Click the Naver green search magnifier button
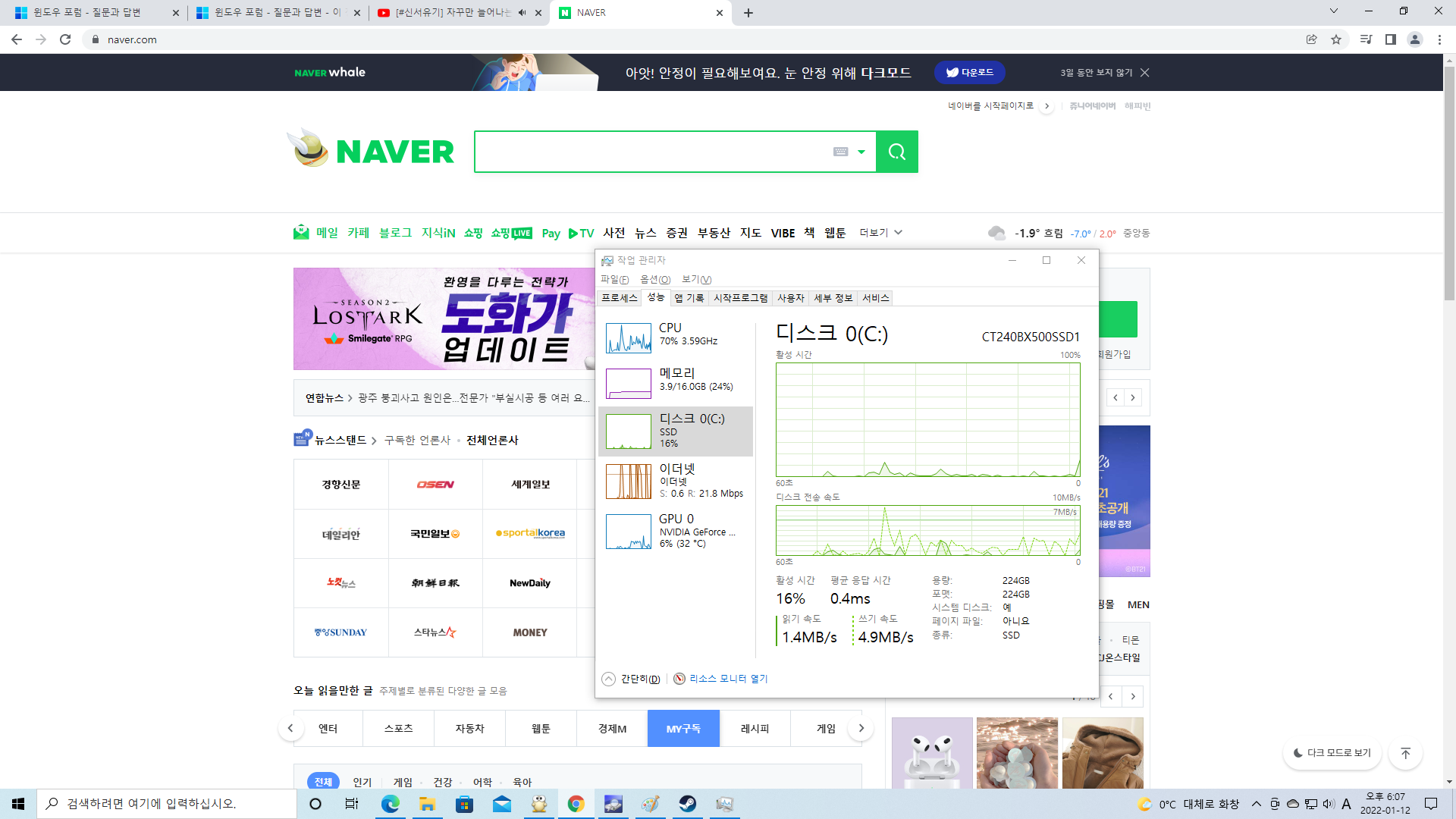 click(897, 152)
